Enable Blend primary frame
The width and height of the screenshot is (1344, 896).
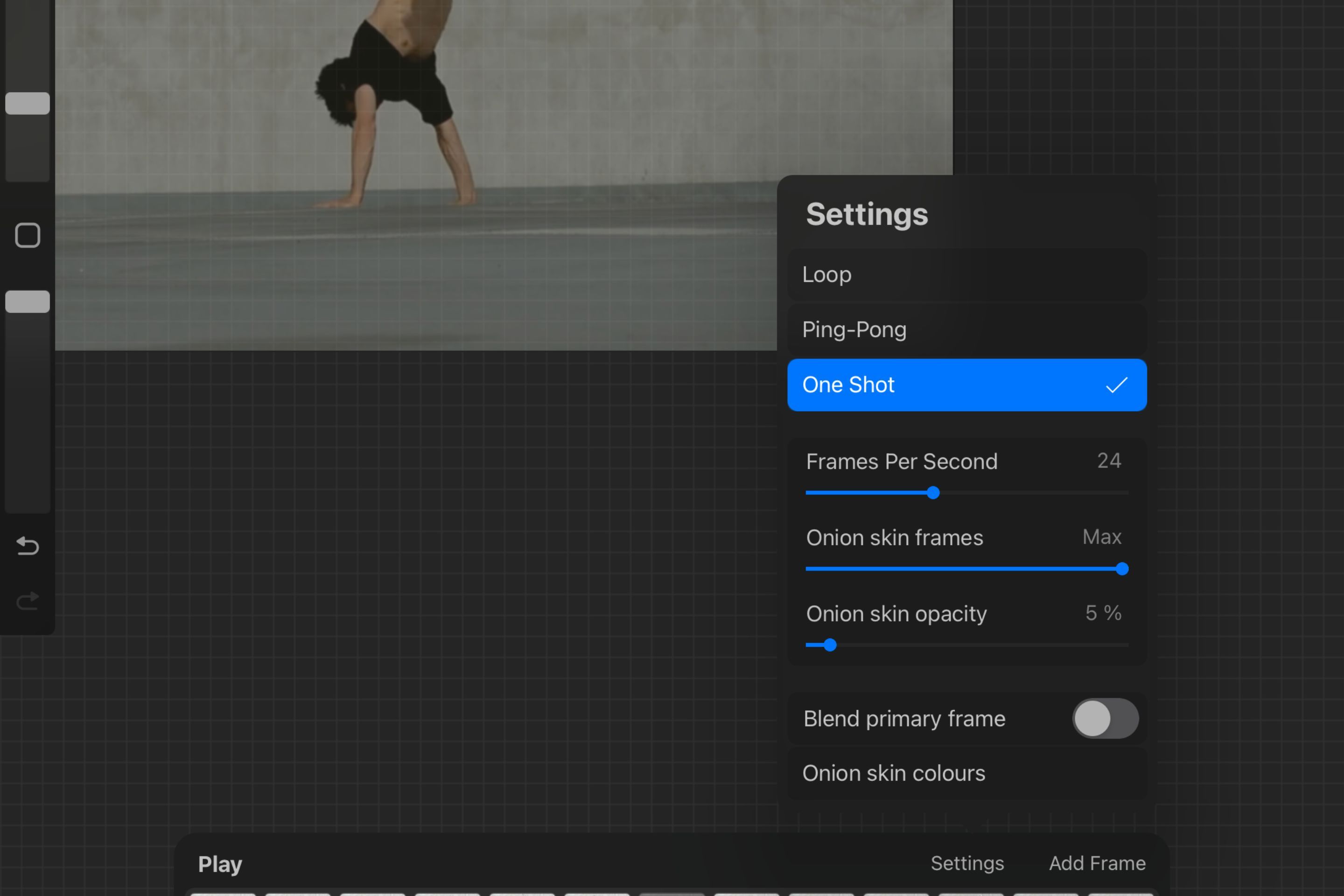(1105, 718)
